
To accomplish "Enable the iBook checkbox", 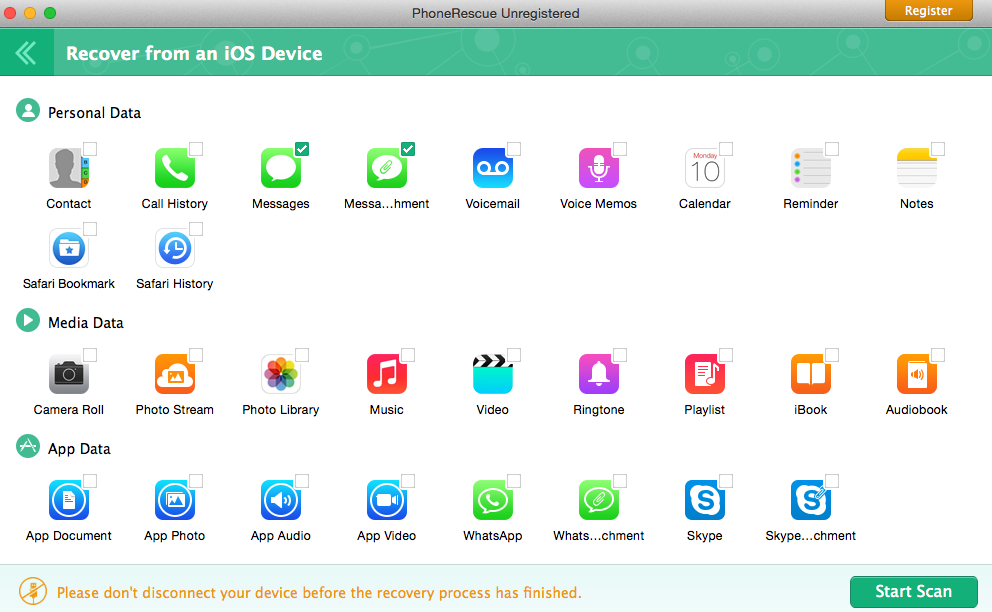I will coord(832,355).
